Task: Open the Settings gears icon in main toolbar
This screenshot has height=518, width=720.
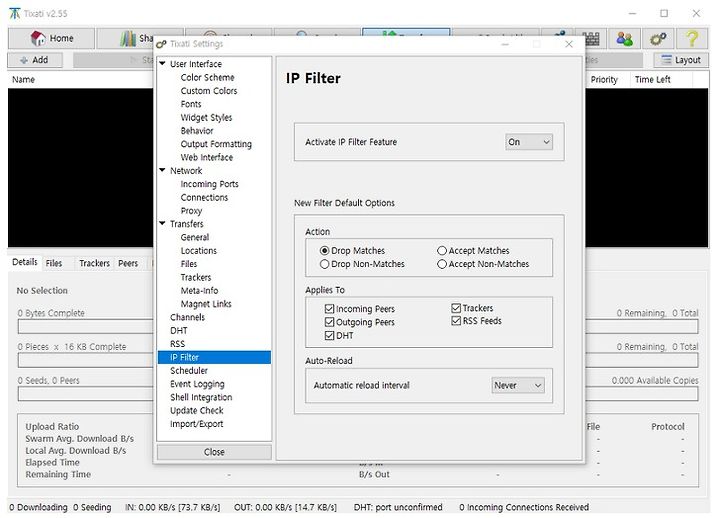Action: click(x=658, y=39)
